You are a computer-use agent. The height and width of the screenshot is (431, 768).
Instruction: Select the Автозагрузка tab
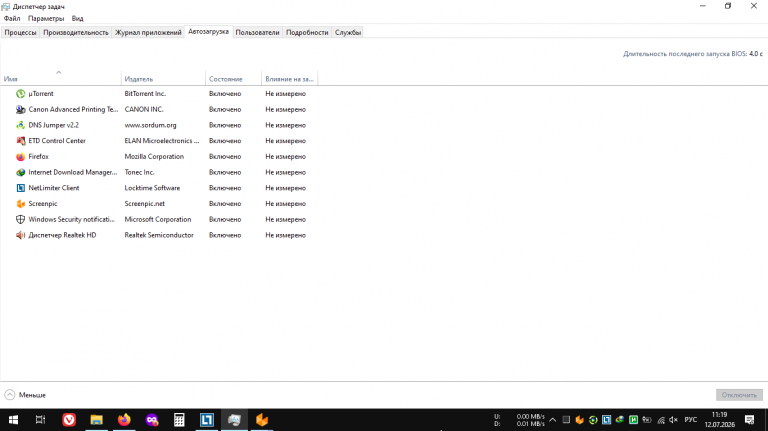(x=208, y=31)
